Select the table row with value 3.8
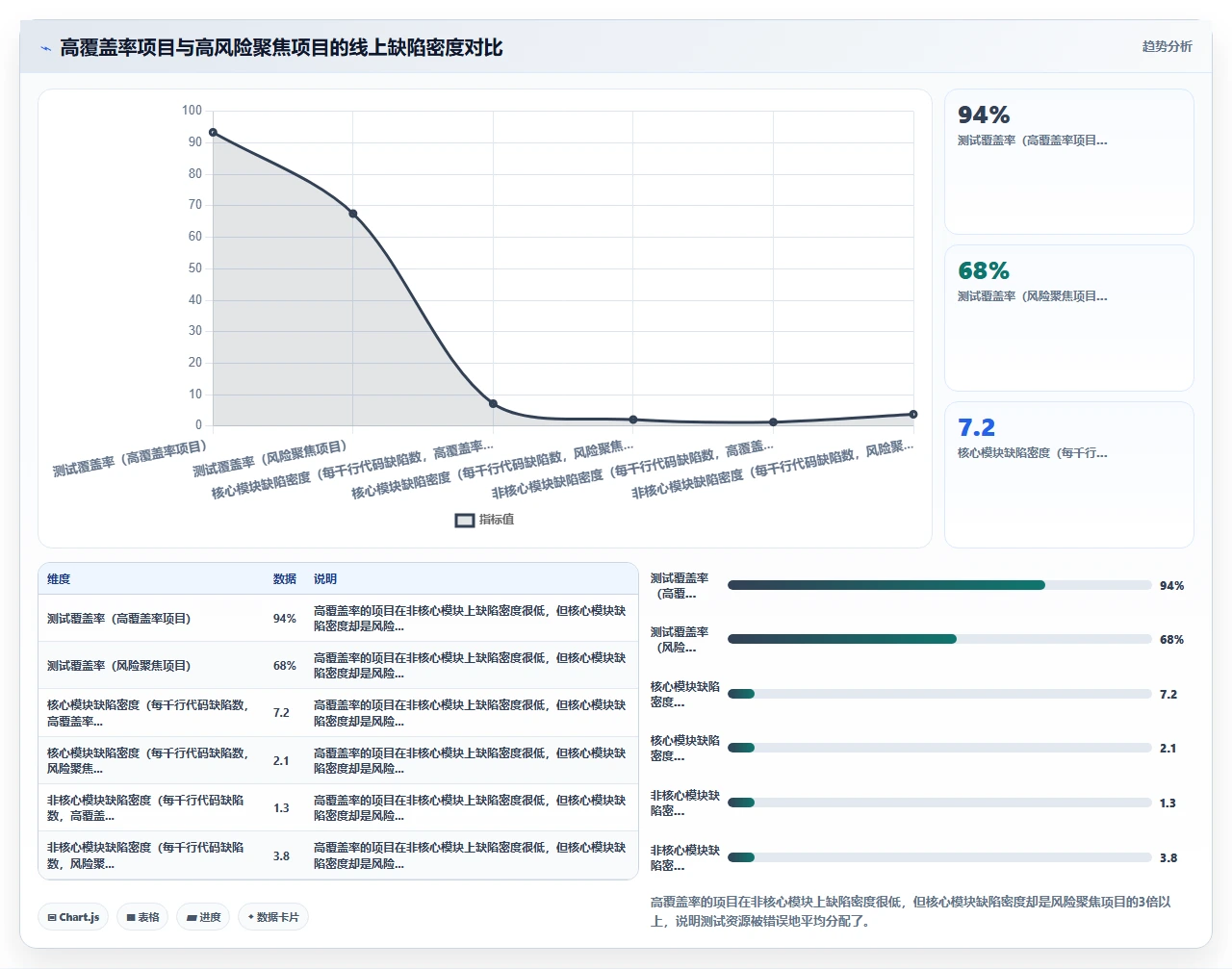Viewport: 1232px width, 969px height. pos(338,855)
